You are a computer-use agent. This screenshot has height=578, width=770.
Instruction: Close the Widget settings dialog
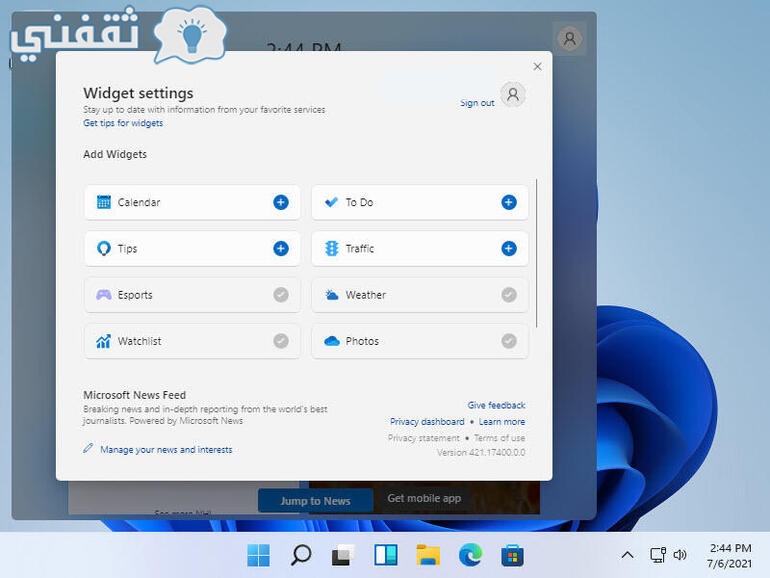coord(537,66)
